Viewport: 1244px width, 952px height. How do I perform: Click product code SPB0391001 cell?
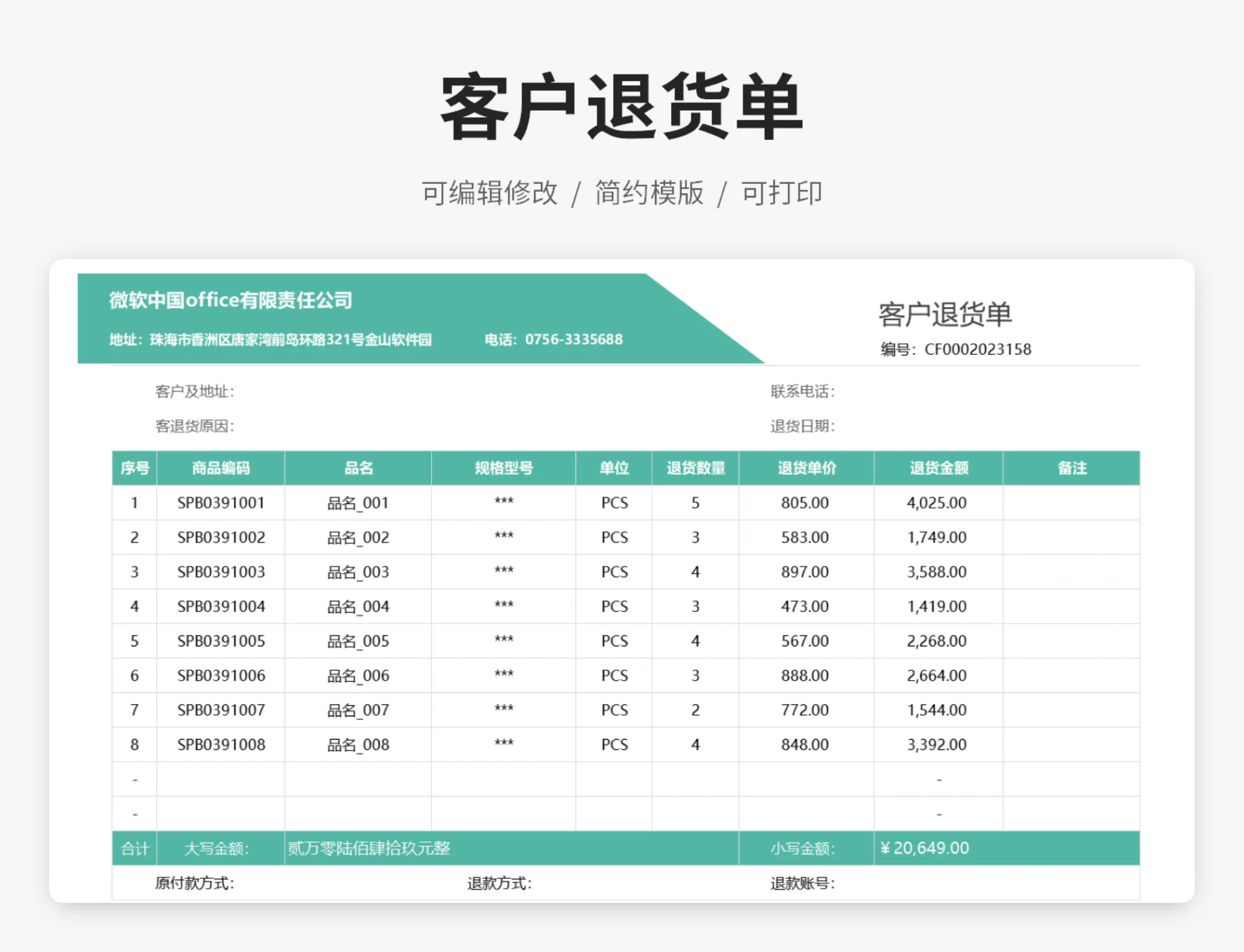220,503
